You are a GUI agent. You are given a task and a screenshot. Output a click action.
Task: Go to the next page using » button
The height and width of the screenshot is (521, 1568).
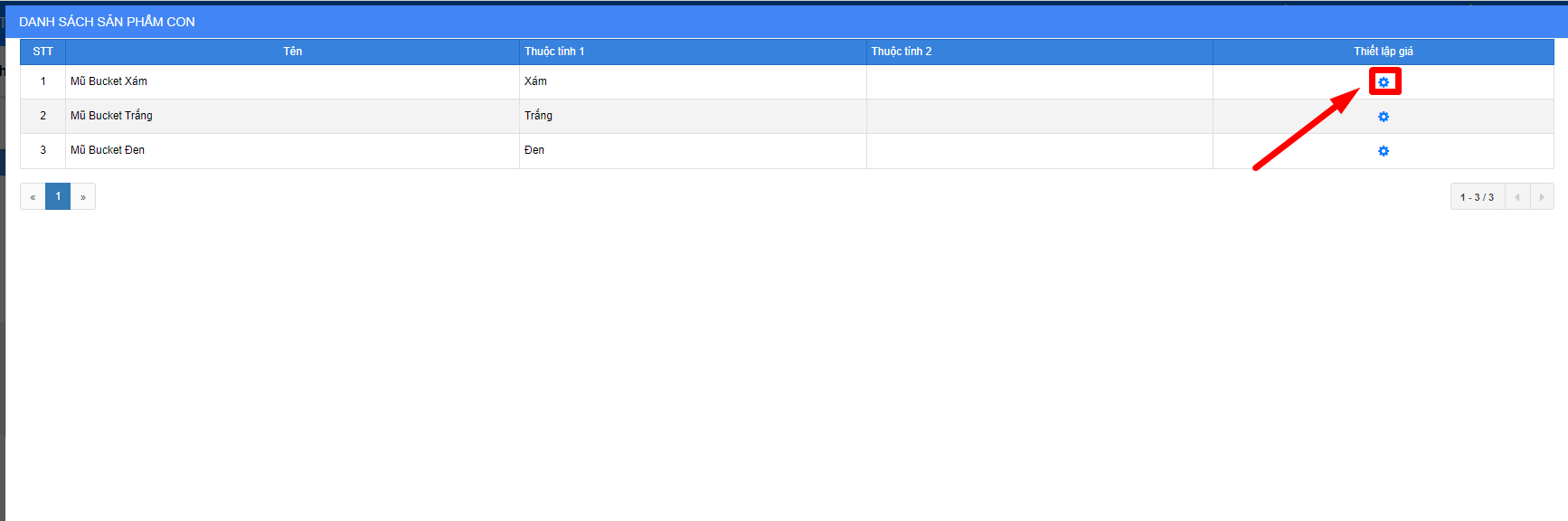(83, 196)
